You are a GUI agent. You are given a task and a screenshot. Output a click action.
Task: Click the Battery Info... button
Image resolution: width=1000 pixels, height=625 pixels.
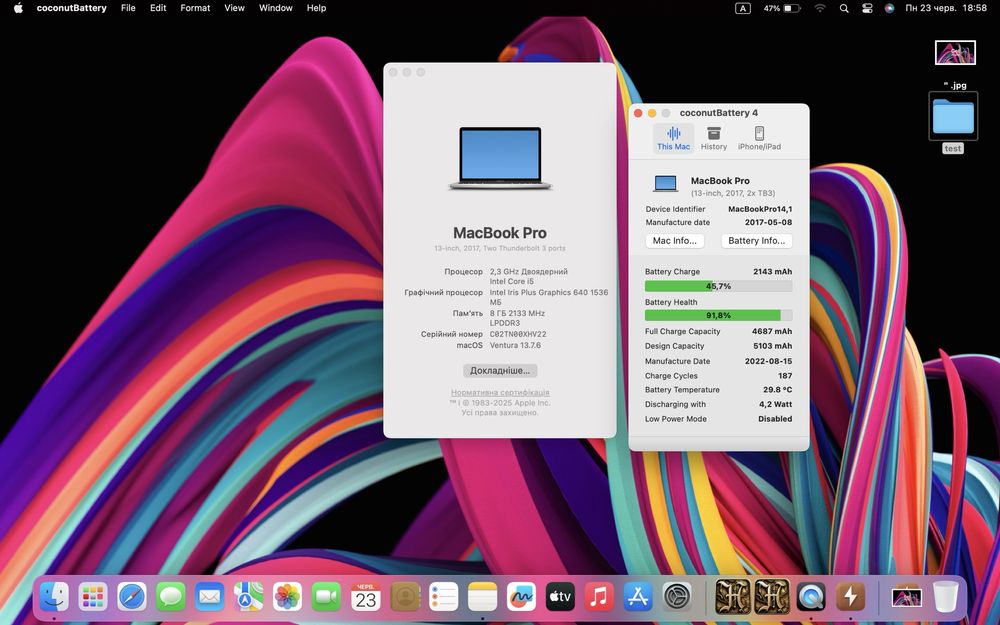(756, 240)
